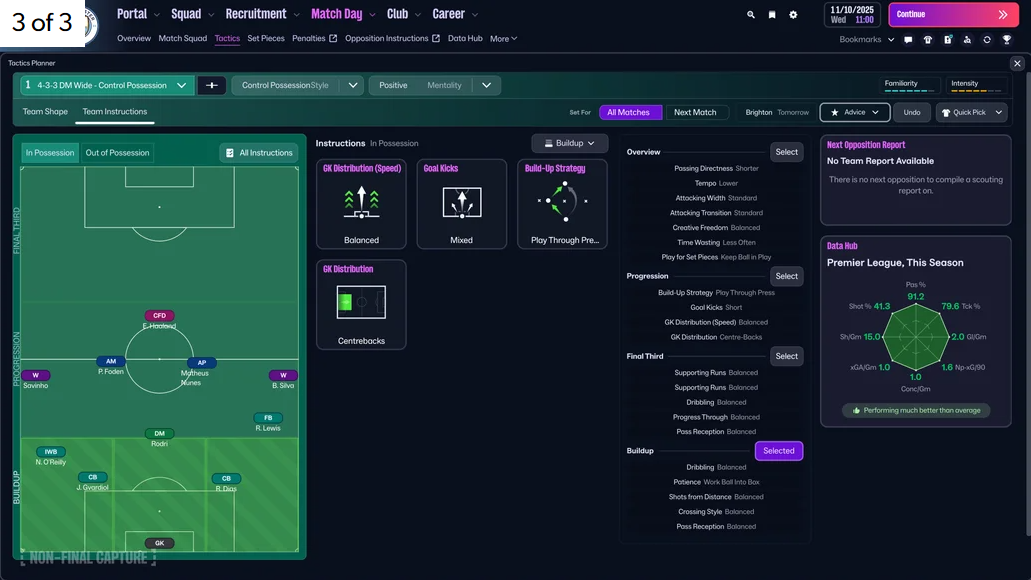Viewport: 1031px width, 580px height.
Task: Click the popout icon beside Opposition Instructions
Action: coord(435,39)
